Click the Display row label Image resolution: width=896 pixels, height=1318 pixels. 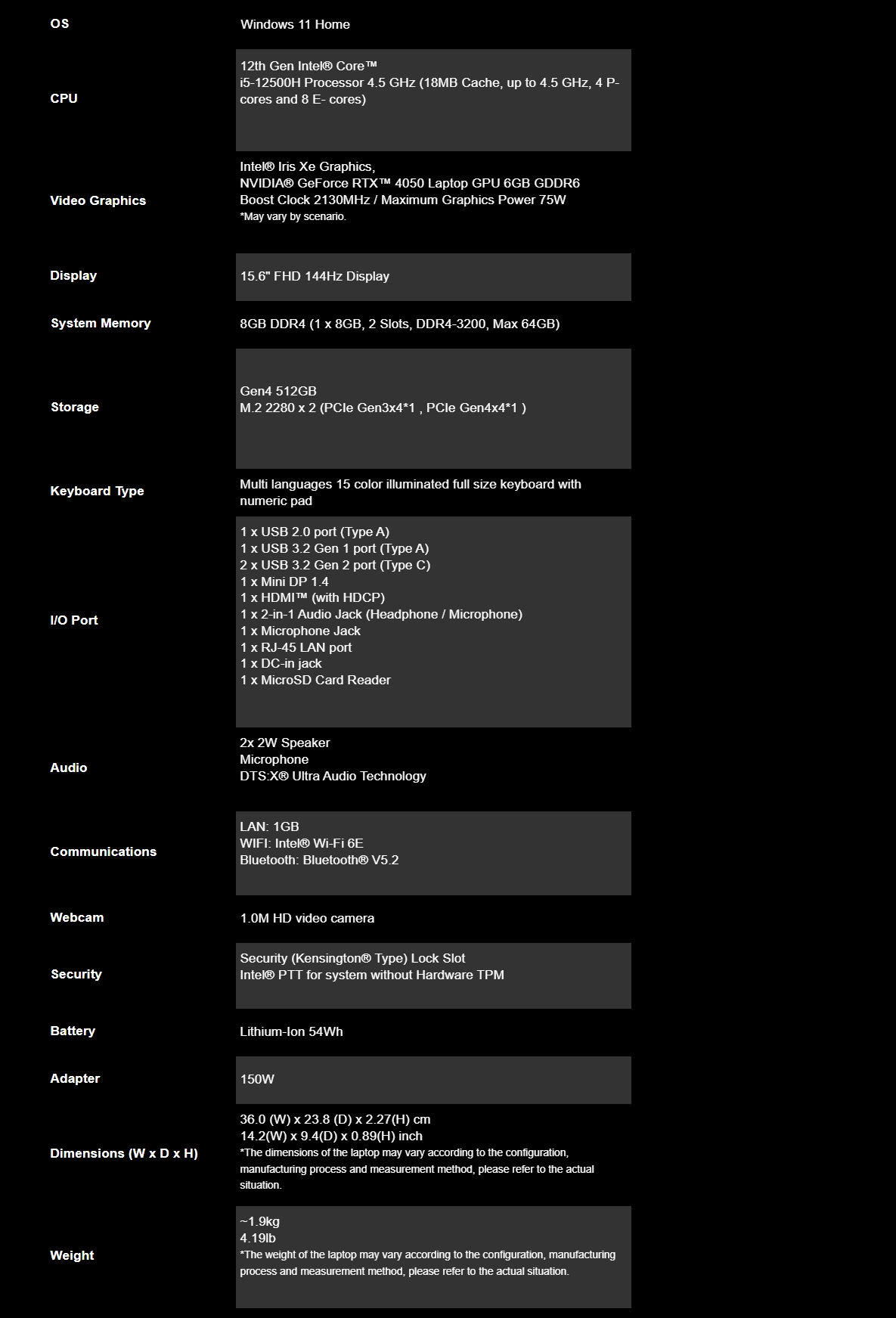point(73,275)
